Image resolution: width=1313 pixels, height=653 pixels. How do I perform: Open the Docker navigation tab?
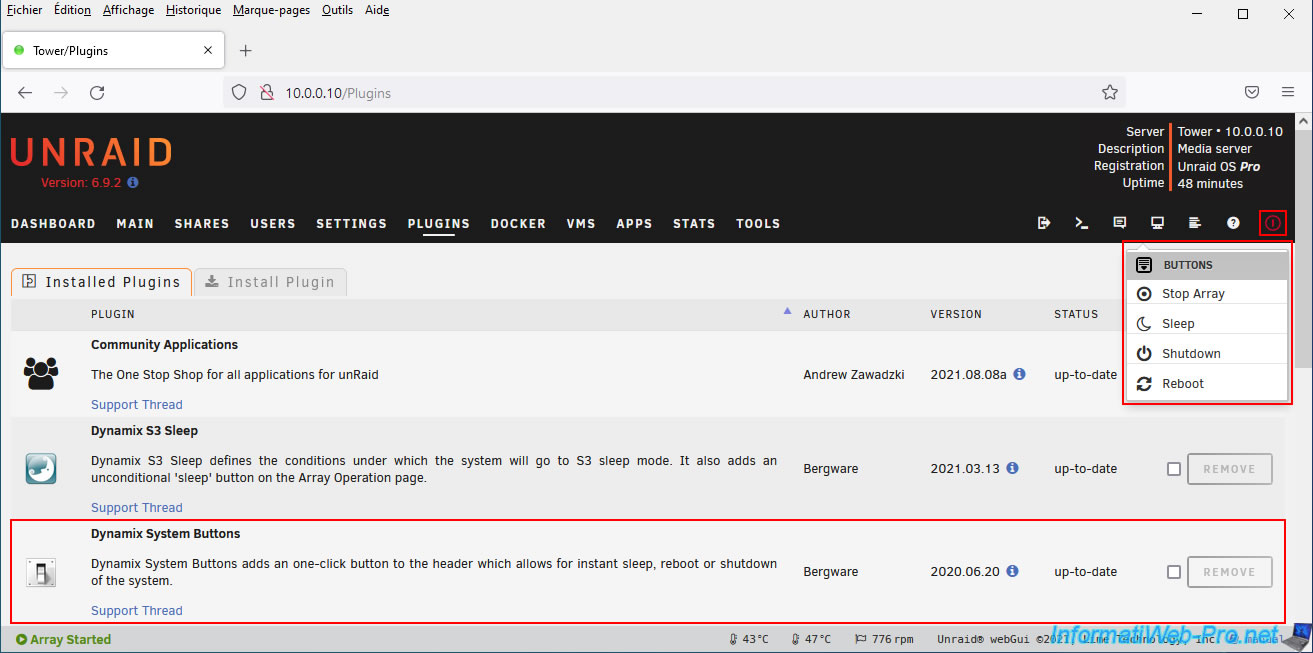click(518, 224)
